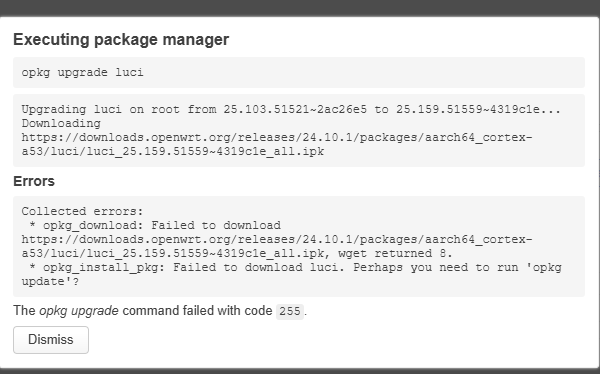Click the 255 exit code badge
The width and height of the screenshot is (600, 374).
[x=290, y=312]
